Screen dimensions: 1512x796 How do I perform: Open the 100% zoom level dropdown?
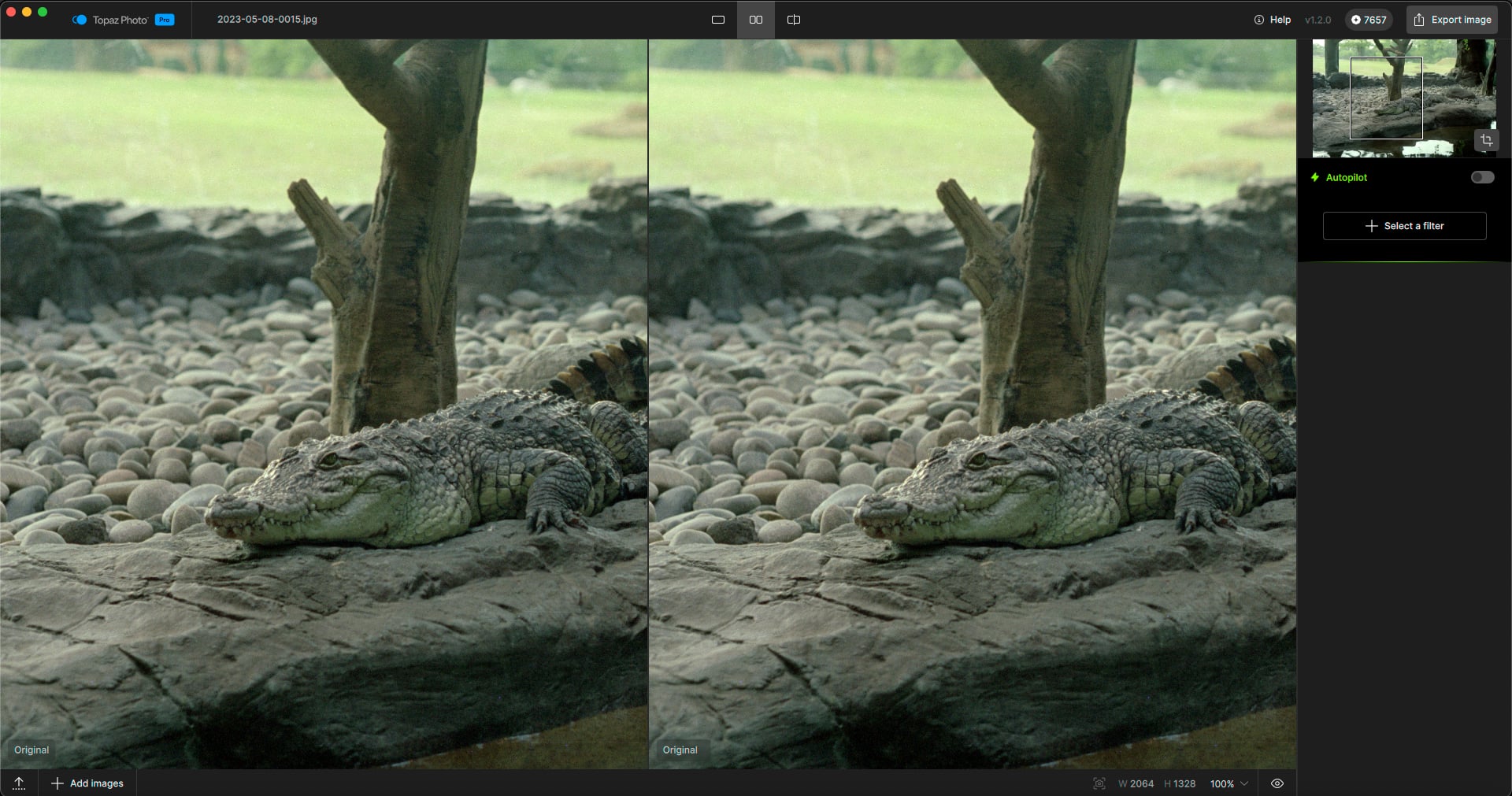1228,783
